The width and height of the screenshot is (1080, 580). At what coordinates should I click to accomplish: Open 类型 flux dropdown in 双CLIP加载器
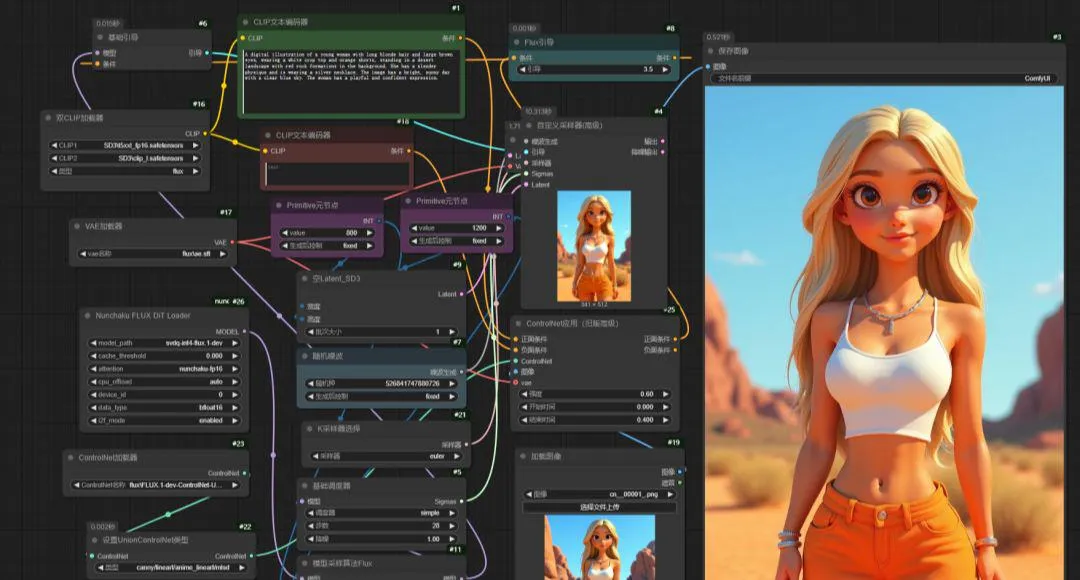125,171
